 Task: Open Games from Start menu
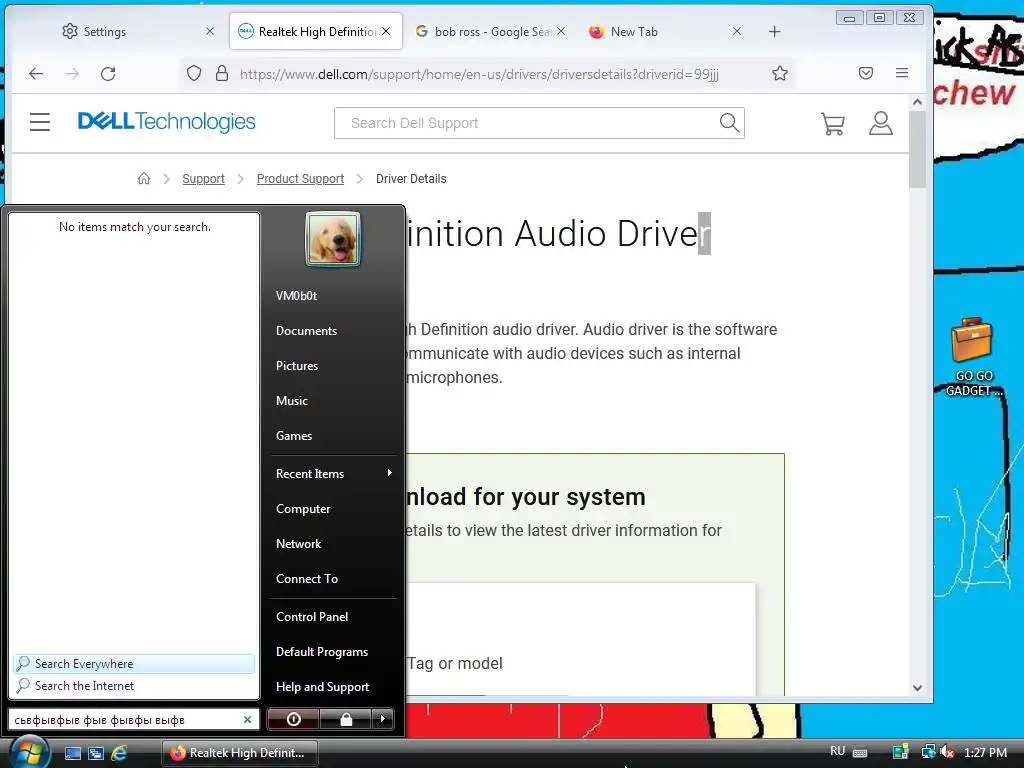(x=294, y=436)
